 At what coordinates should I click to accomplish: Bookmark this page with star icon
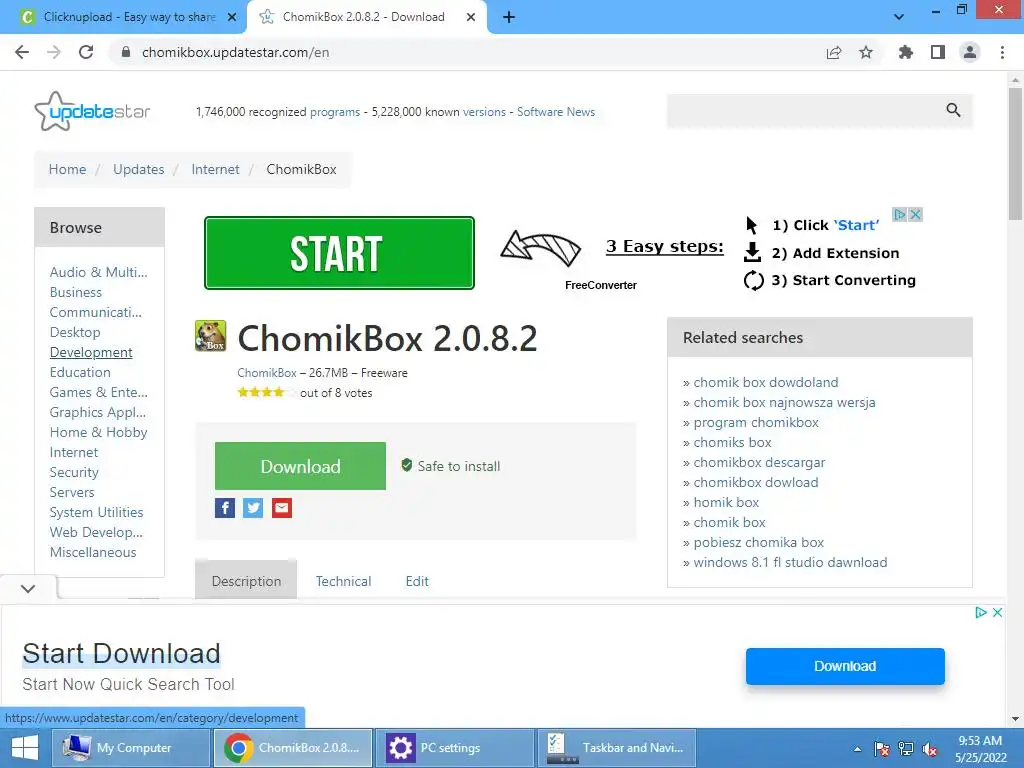pyautogui.click(x=866, y=52)
